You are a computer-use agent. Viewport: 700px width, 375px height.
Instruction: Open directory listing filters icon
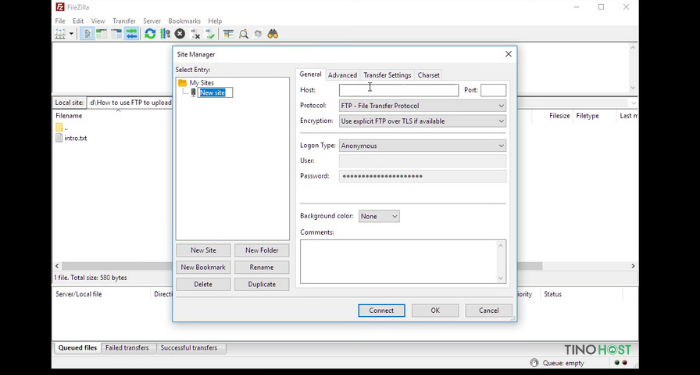click(x=229, y=34)
